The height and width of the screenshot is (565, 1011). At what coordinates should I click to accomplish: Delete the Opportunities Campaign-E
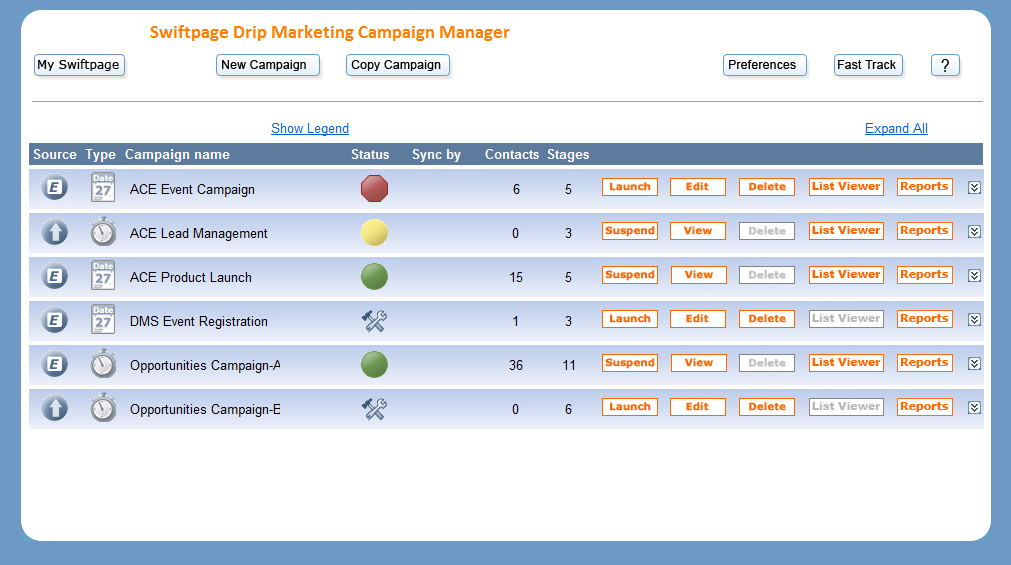click(x=767, y=407)
